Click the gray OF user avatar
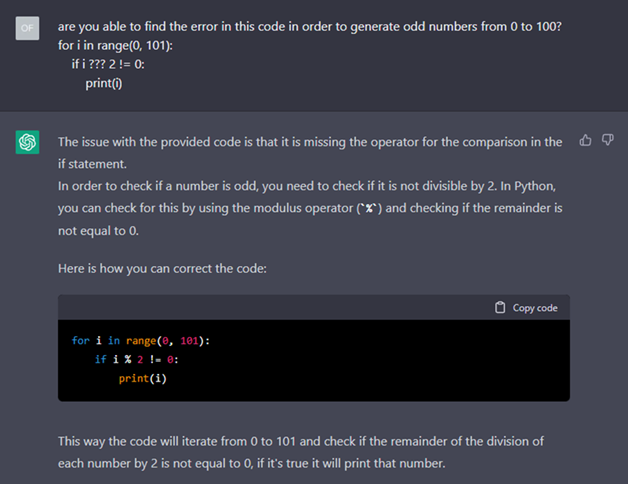The image size is (628, 484). [27, 28]
